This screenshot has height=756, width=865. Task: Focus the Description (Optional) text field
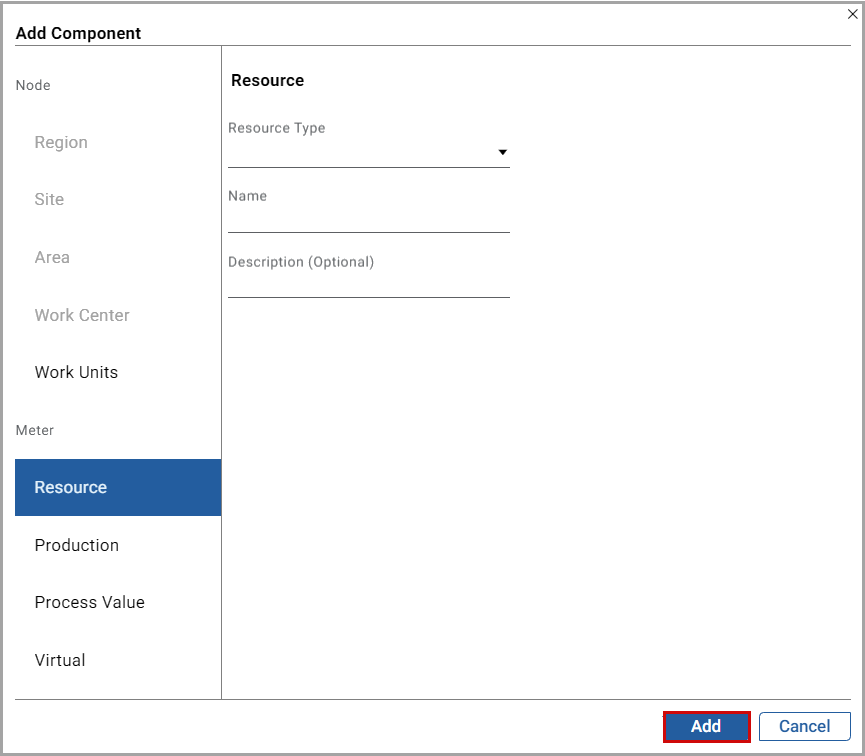[368, 285]
